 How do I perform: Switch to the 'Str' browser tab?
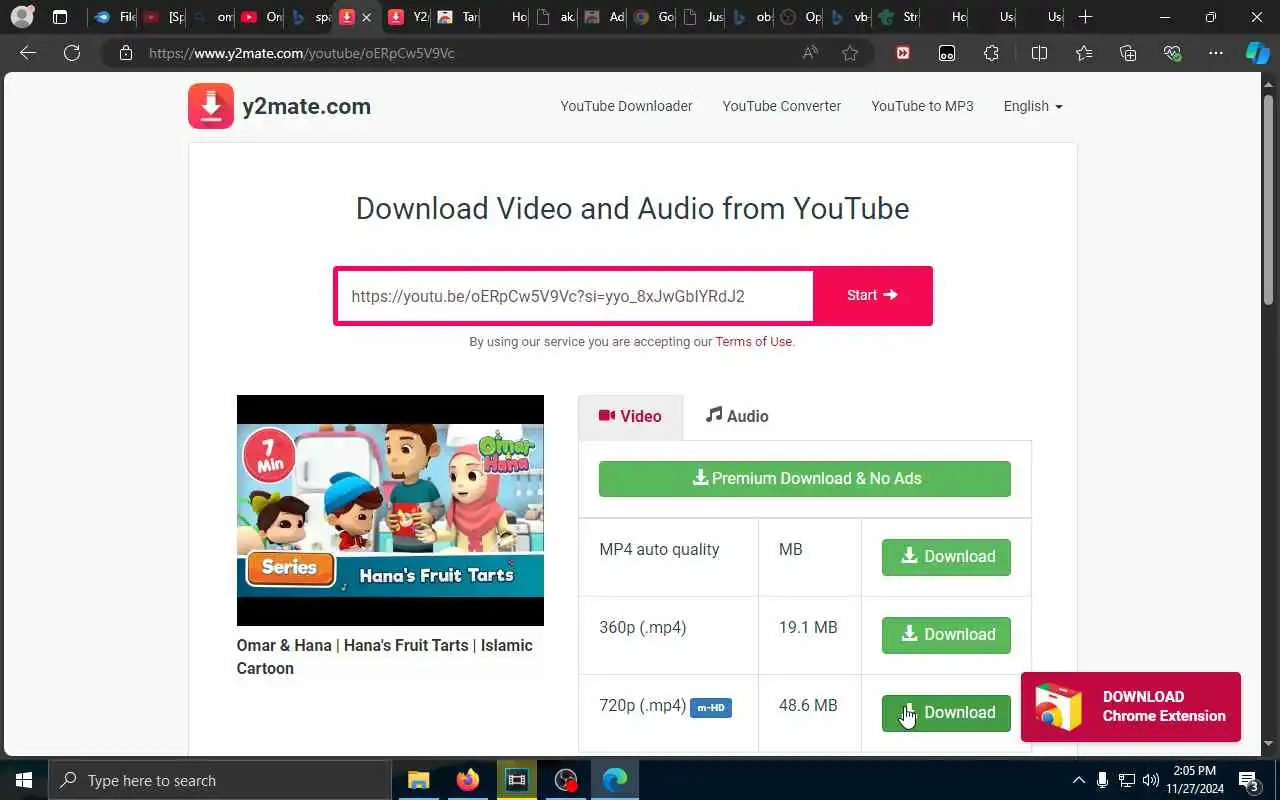[898, 17]
